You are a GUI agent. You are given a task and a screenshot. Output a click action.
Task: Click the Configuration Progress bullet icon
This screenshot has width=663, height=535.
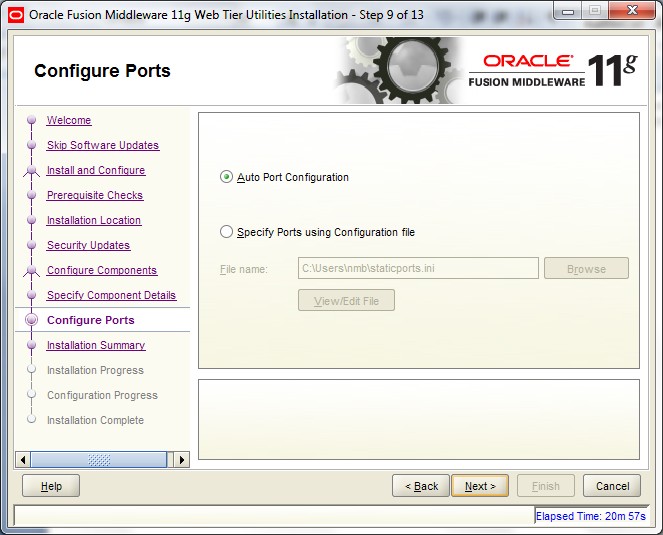tap(31, 394)
